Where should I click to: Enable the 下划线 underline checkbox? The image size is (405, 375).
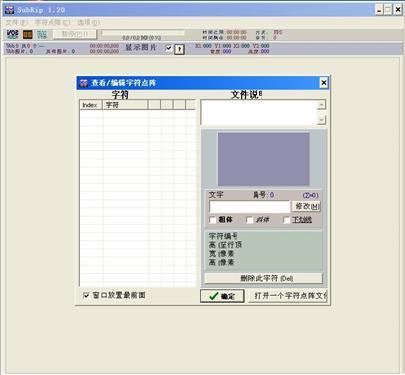point(286,220)
